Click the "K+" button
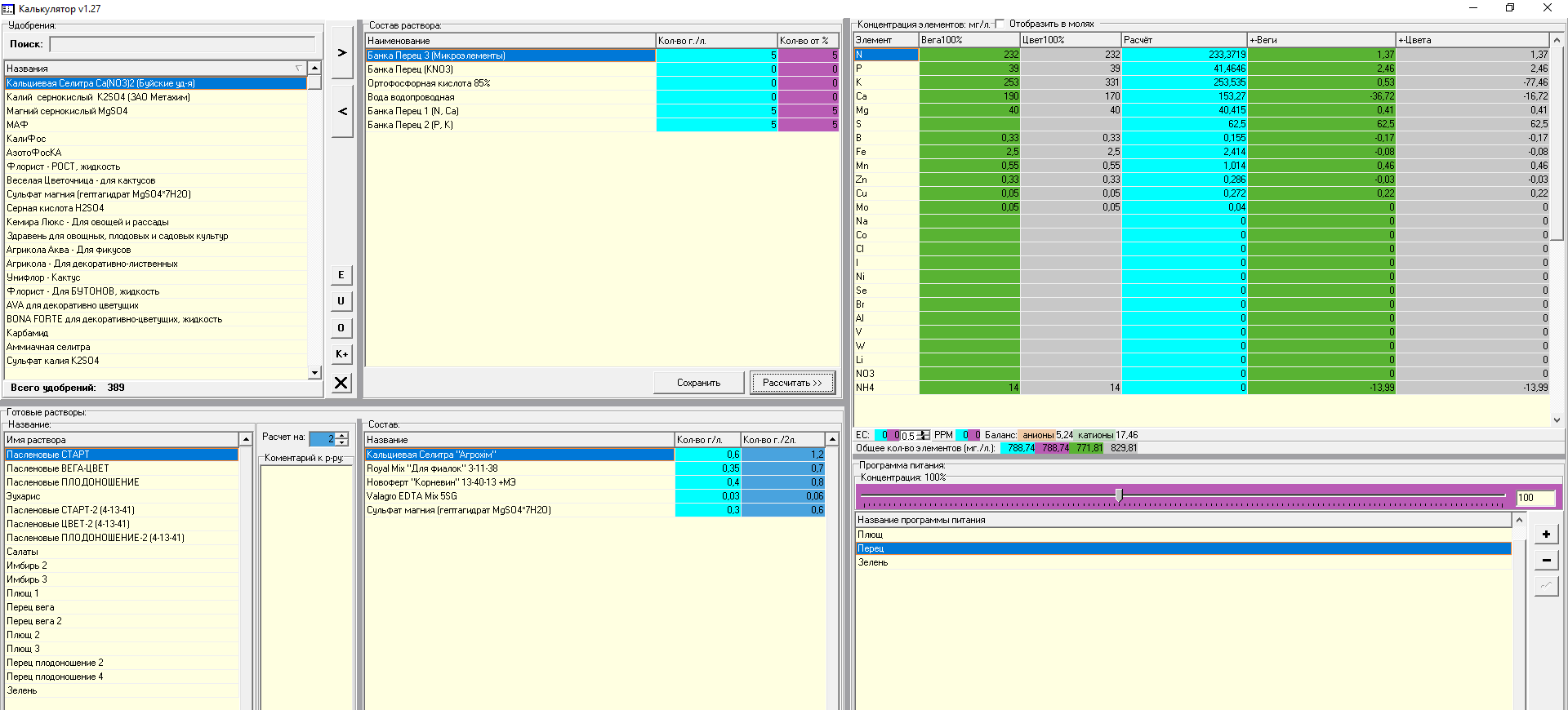Viewport: 1568px width, 710px height. [341, 354]
